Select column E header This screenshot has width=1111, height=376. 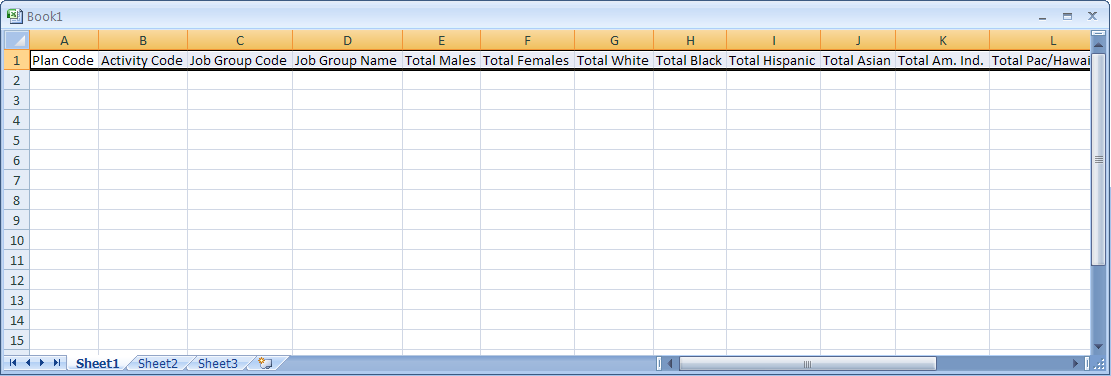(x=441, y=40)
